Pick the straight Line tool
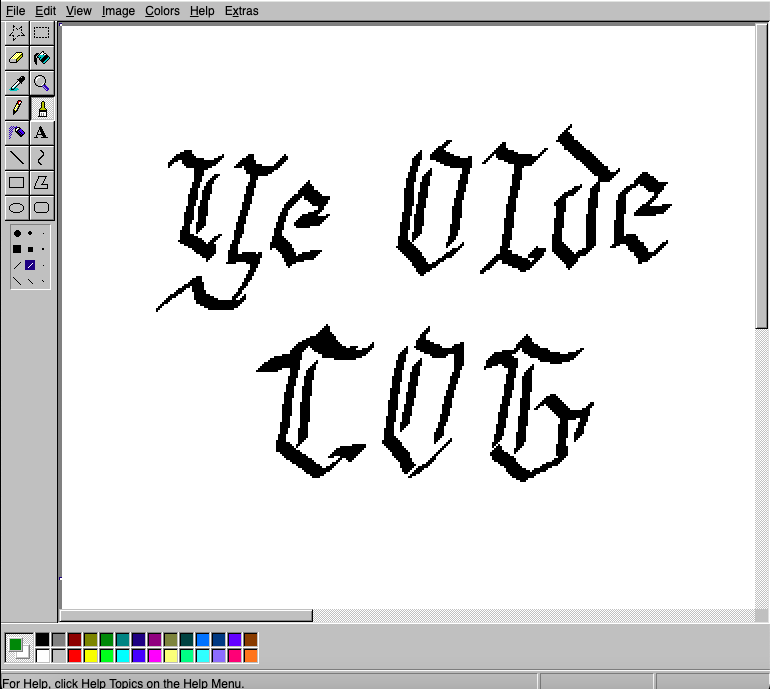The width and height of the screenshot is (770, 689). point(17,158)
